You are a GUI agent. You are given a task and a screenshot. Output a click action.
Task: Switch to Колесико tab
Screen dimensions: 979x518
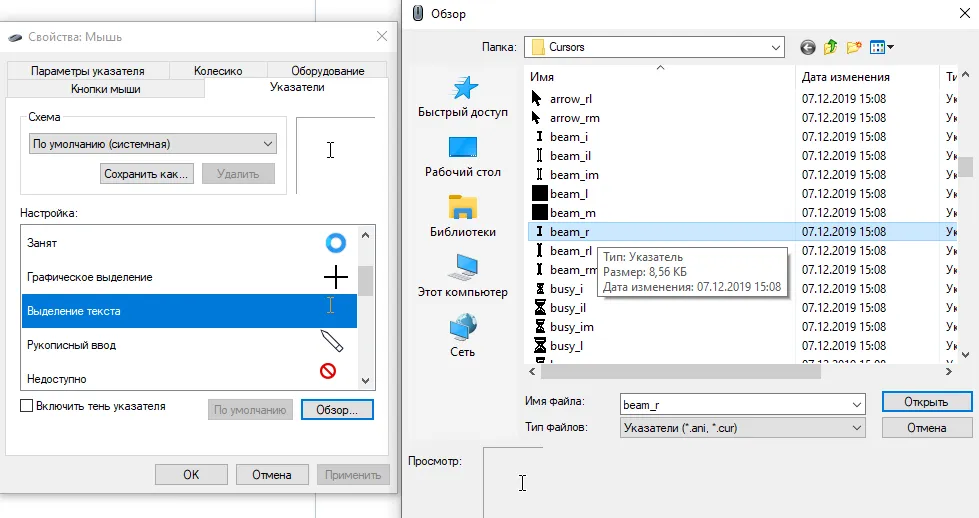[218, 71]
